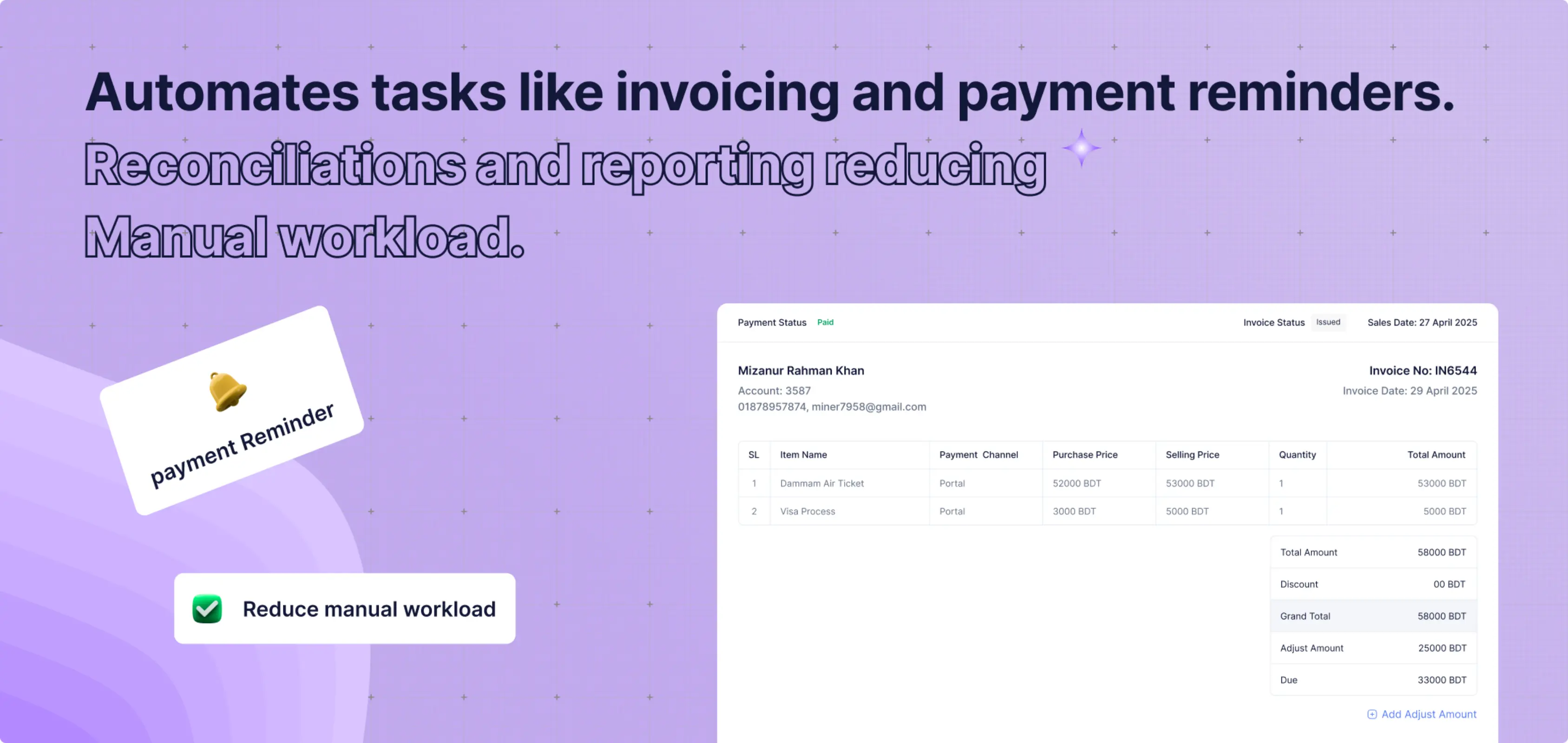The width and height of the screenshot is (1568, 743).
Task: Click Portal in the Dammam Air Ticket row
Action: tap(952, 484)
